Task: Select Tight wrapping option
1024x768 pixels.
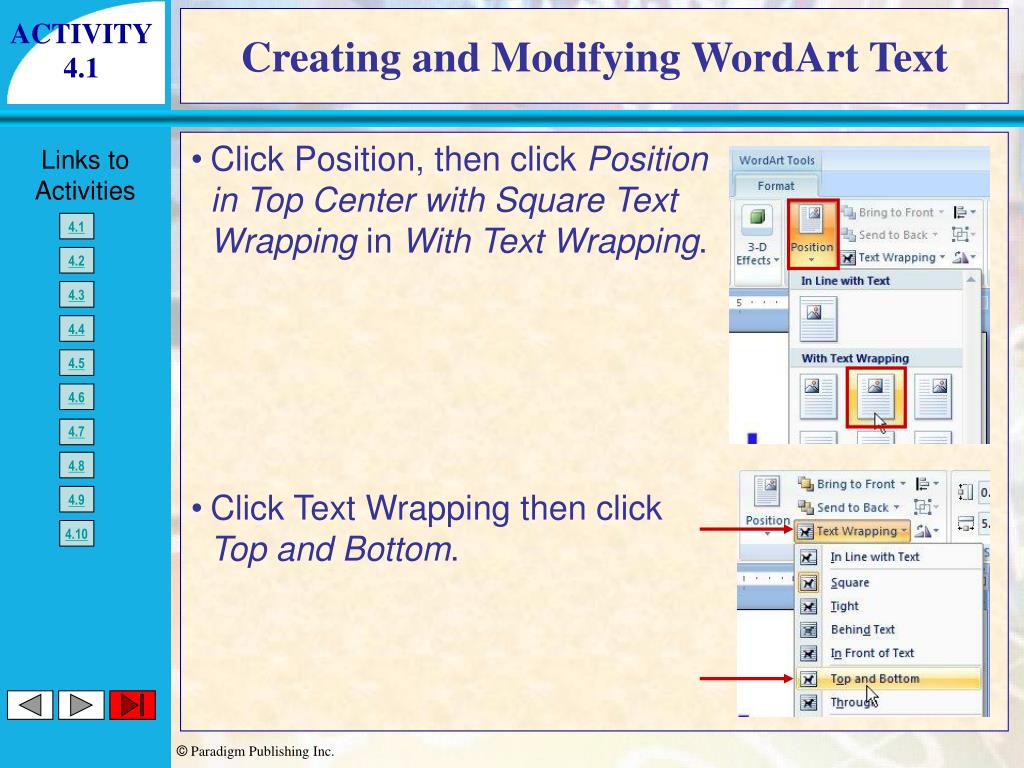Action: click(x=889, y=606)
